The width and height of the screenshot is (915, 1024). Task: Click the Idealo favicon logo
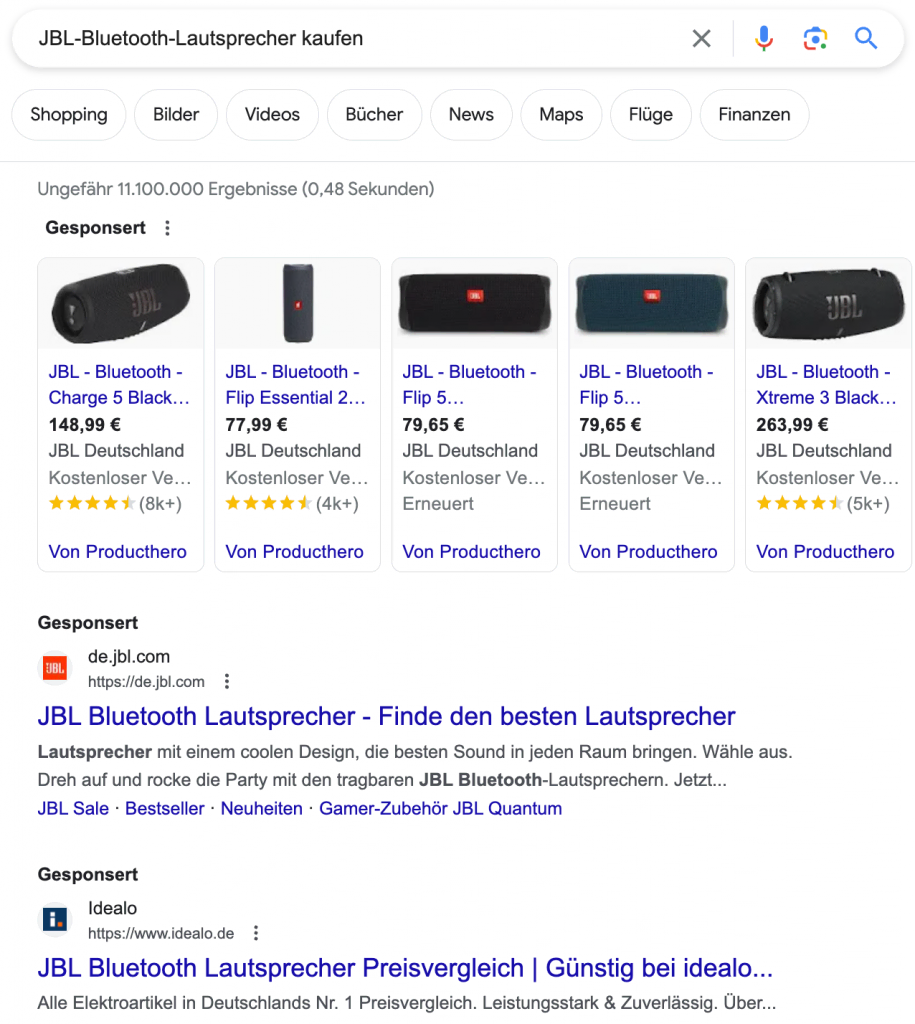tap(55, 920)
